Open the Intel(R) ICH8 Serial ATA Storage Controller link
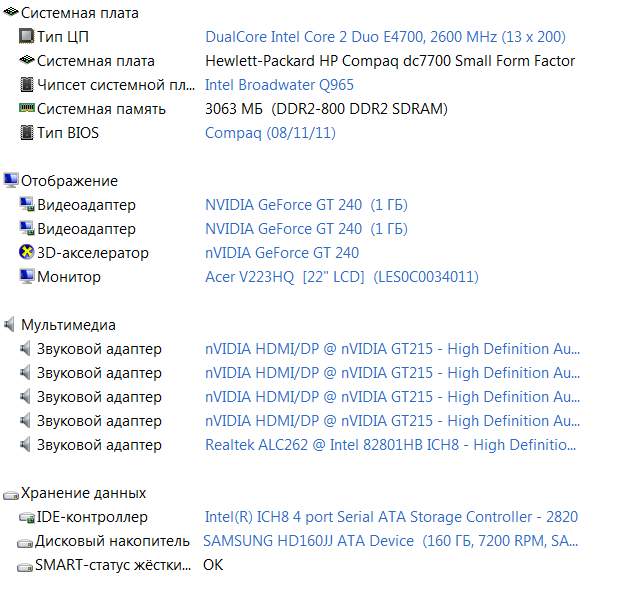 pos(391,517)
